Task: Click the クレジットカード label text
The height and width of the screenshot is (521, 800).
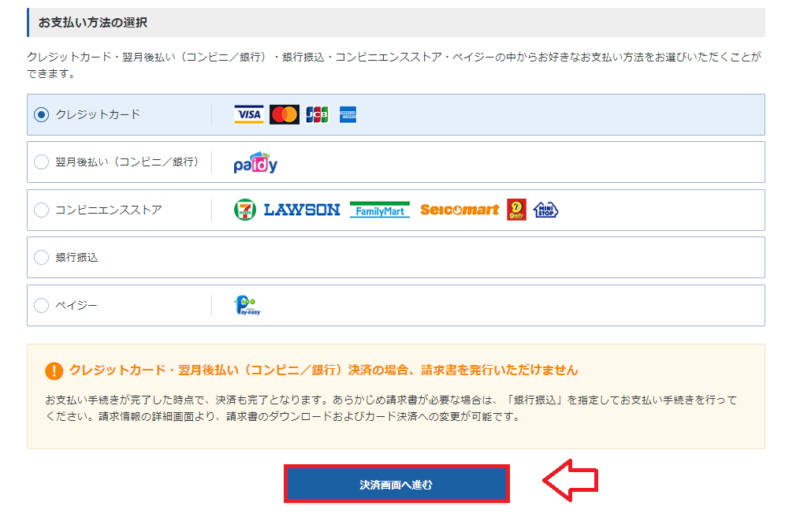Action: point(98,114)
